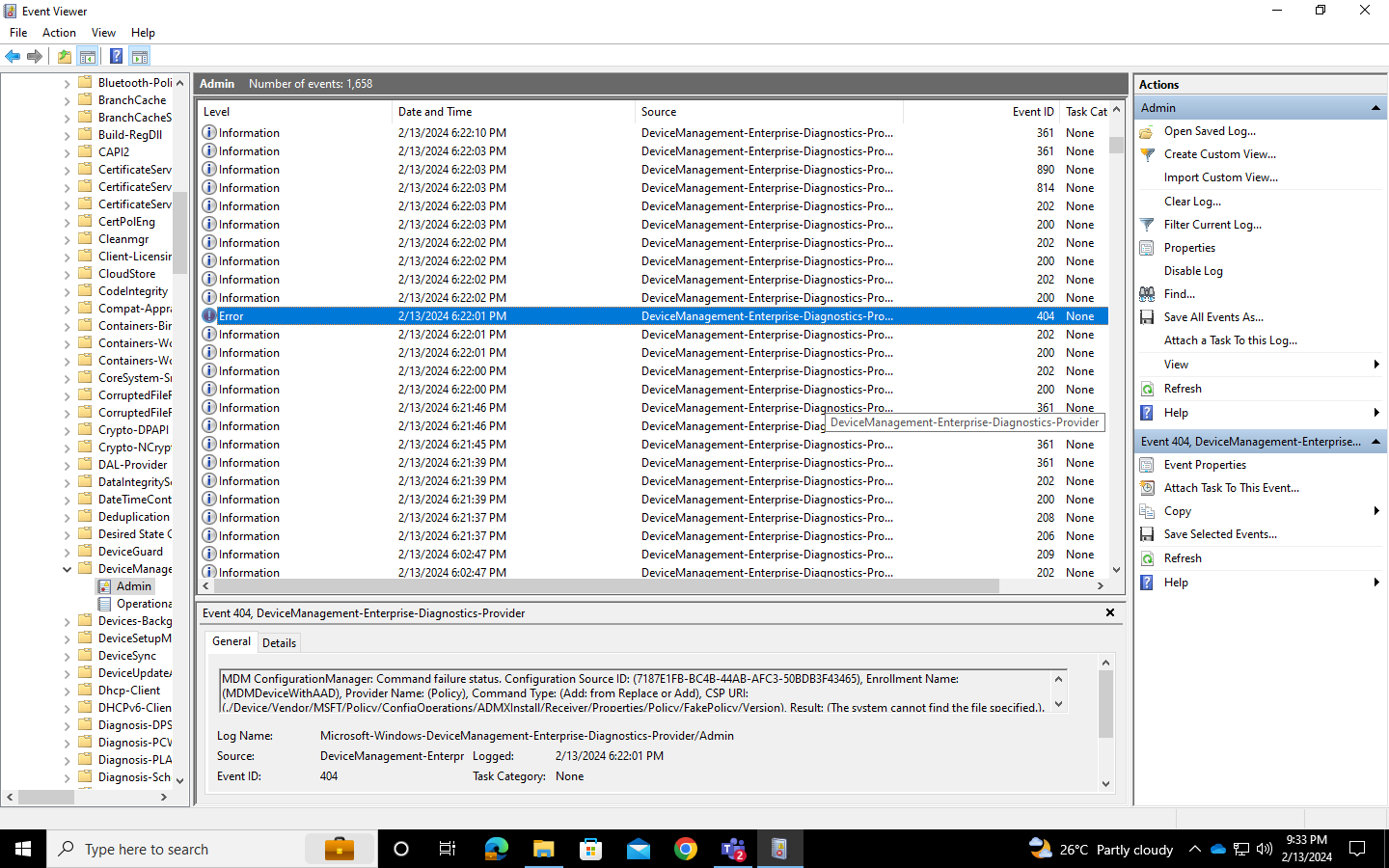This screenshot has width=1389, height=868.
Task: Click the Show/Hide Action Pane toolbar icon
Action: [x=140, y=55]
